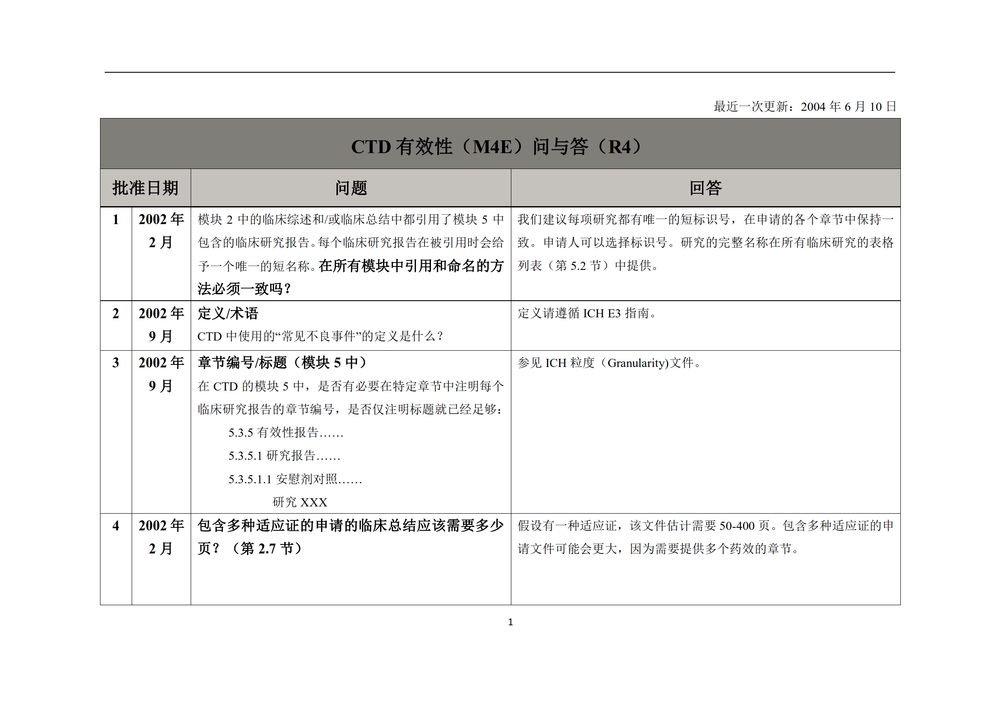Click the answer starting "我们建议每项研究都有唯一的短标识号"
This screenshot has width=1000, height=707.
(x=705, y=242)
